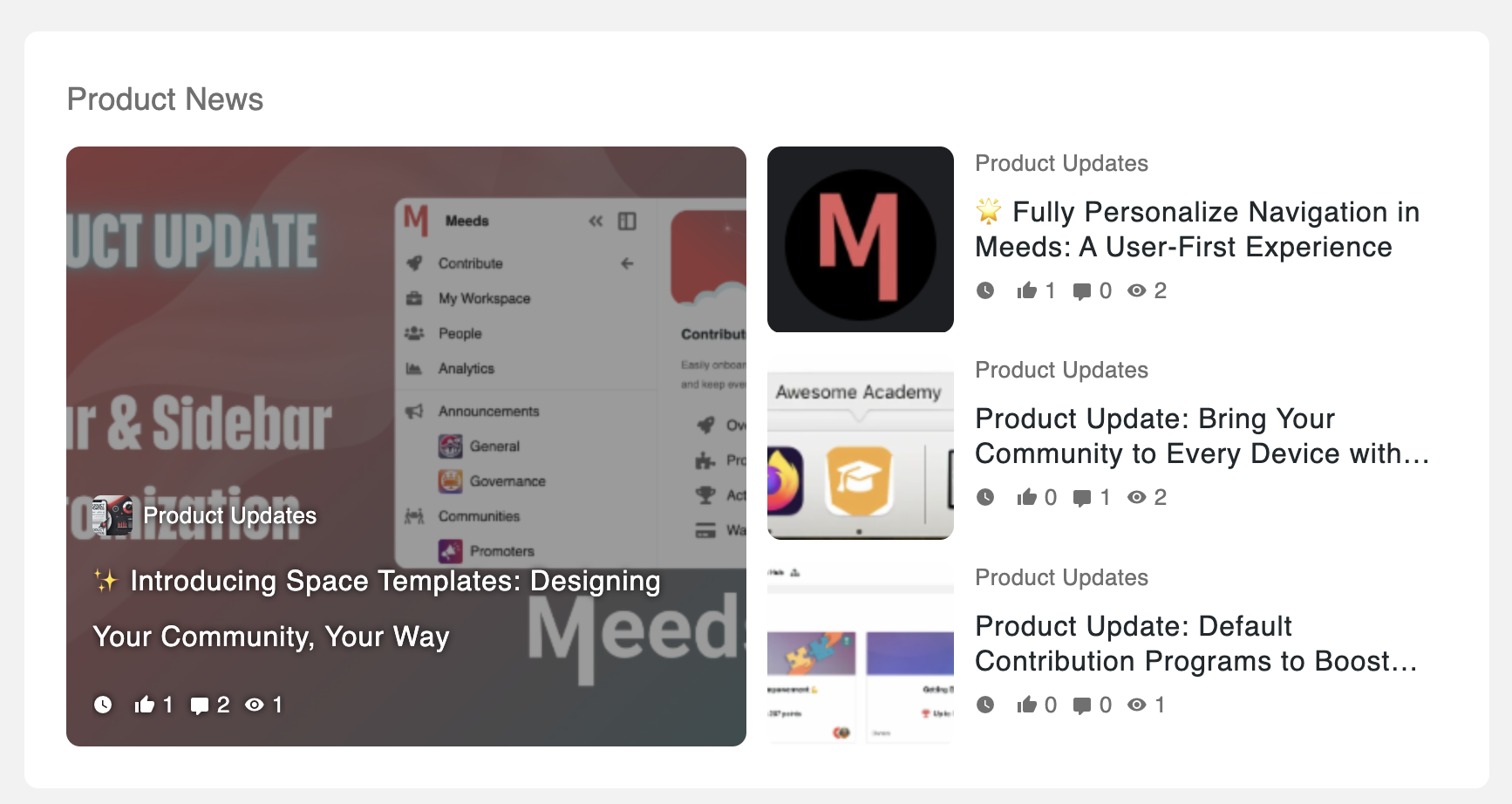Click Product Updates space label on featured article

click(229, 515)
